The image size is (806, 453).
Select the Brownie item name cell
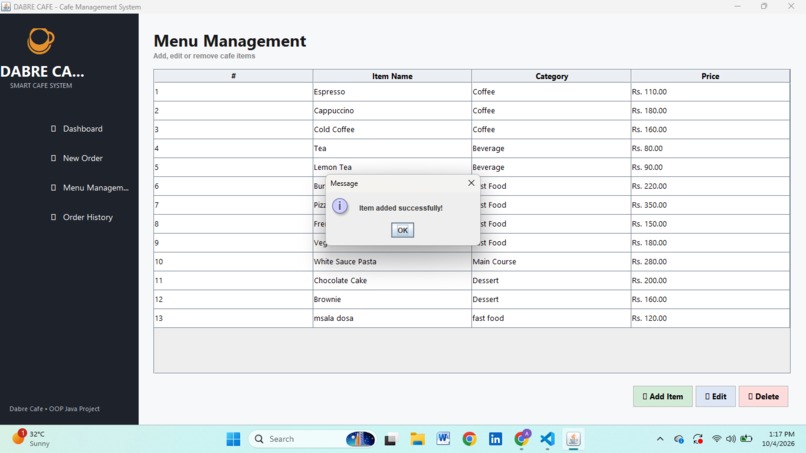click(392, 299)
